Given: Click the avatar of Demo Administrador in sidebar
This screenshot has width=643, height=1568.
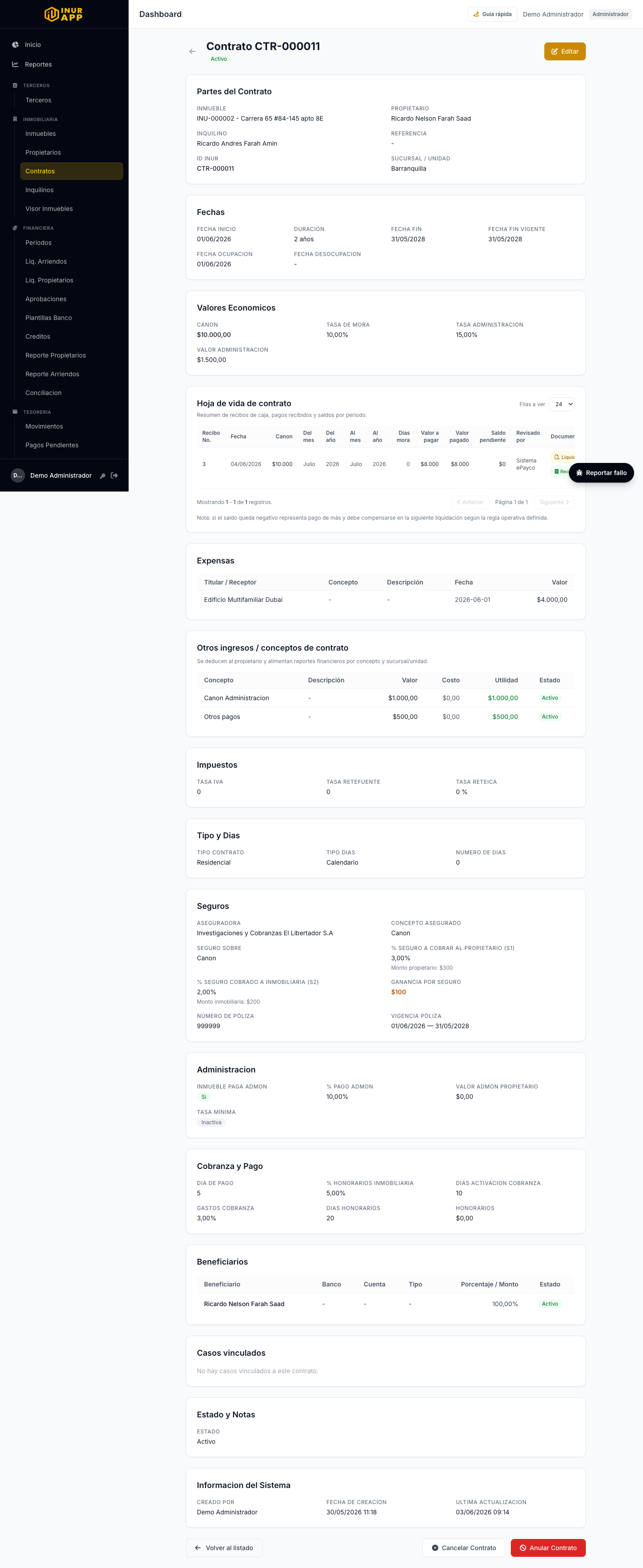Looking at the screenshot, I should [x=18, y=475].
